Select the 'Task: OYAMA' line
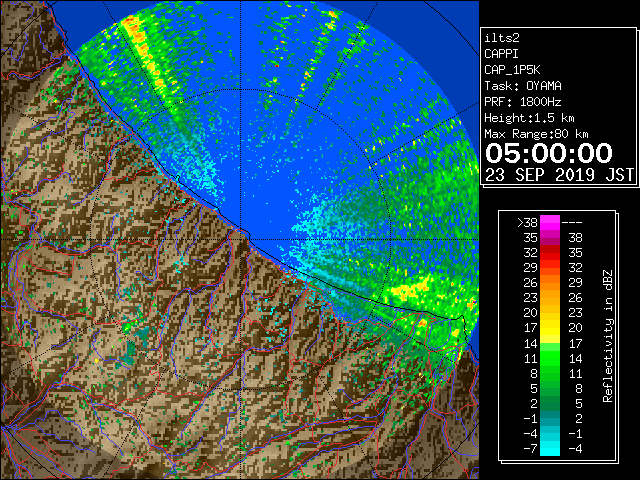This screenshot has height=480, width=640. [x=522, y=86]
